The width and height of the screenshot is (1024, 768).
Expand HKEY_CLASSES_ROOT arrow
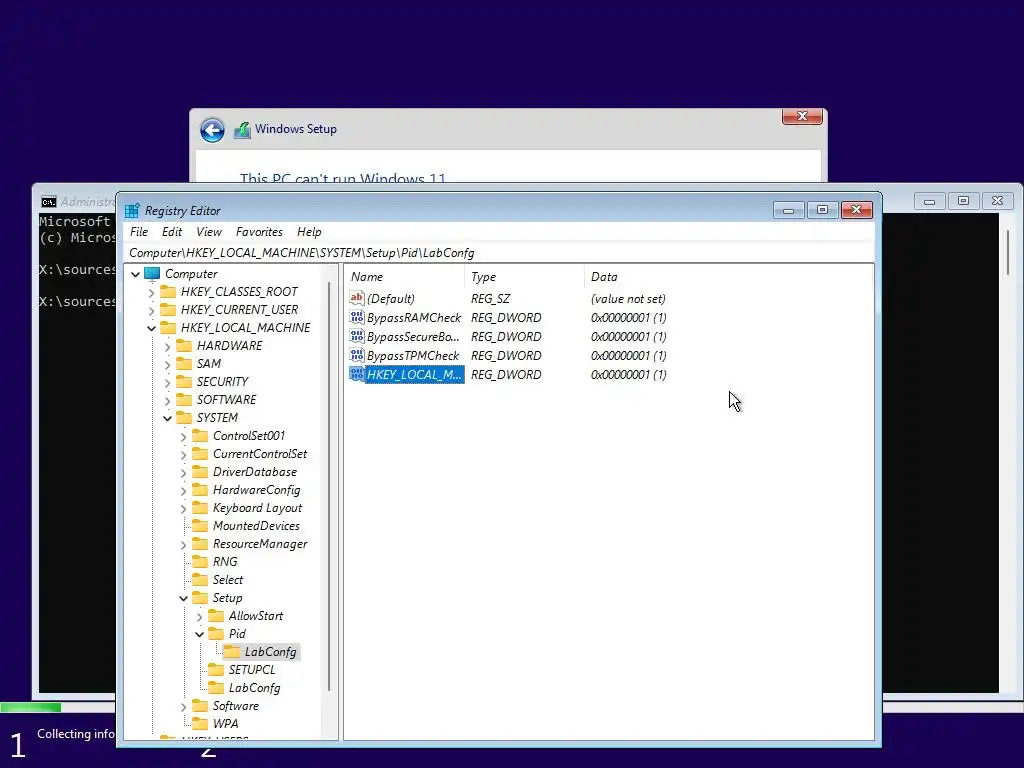(x=152, y=292)
